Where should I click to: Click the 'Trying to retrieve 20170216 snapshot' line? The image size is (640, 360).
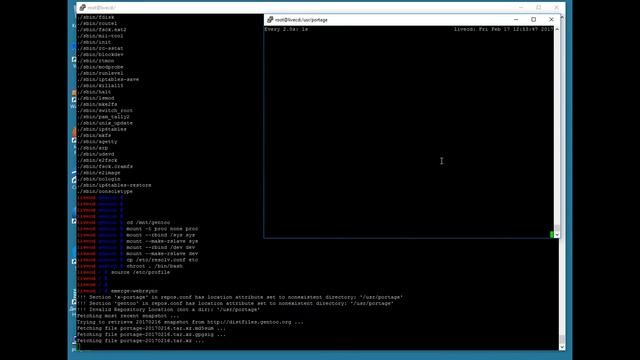pos(190,322)
